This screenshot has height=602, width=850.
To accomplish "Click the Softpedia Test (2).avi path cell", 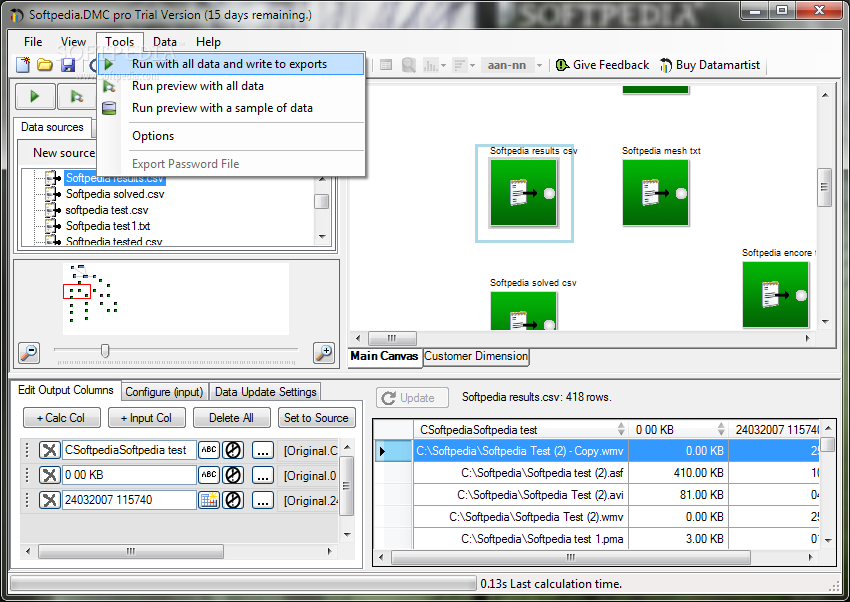I will click(521, 495).
